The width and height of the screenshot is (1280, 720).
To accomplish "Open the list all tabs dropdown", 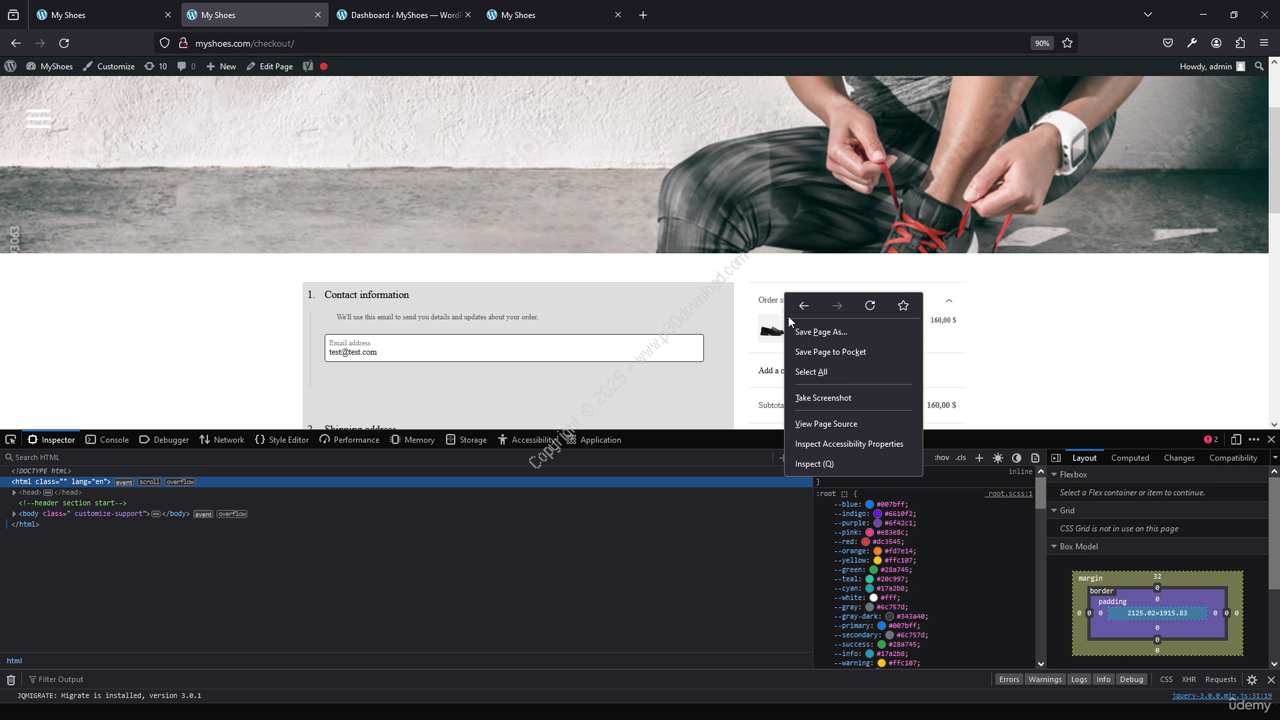I will 1148,15.
